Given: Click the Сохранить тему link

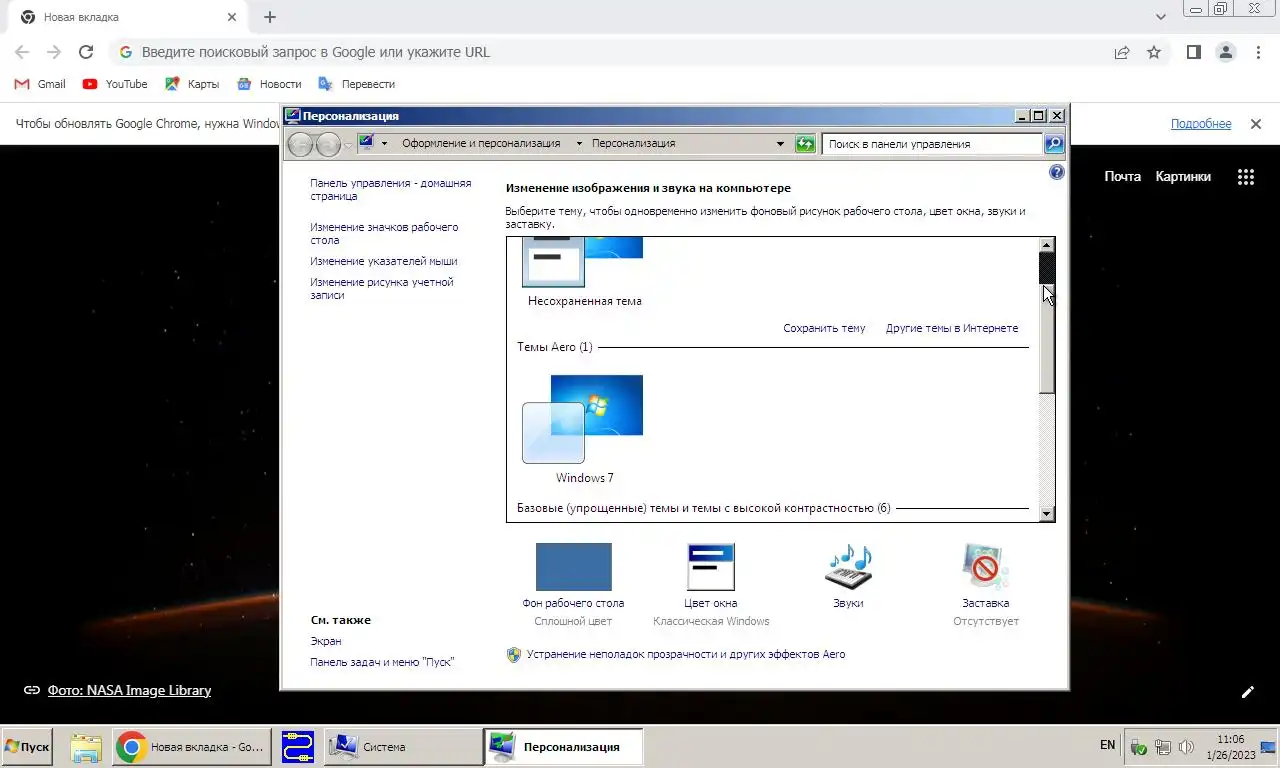Looking at the screenshot, I should [824, 328].
